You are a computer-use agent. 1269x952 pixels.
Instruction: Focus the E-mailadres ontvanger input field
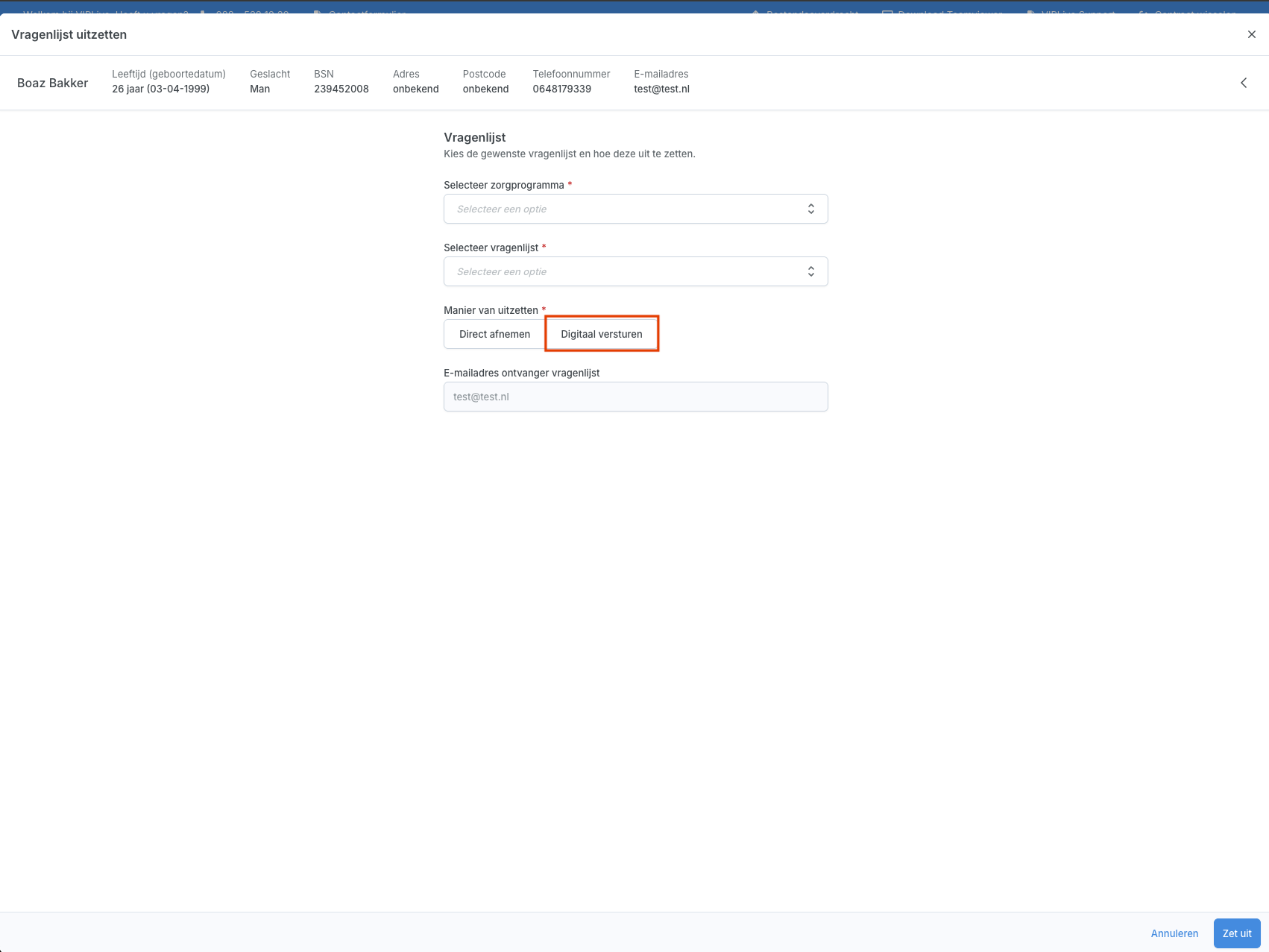tap(635, 397)
